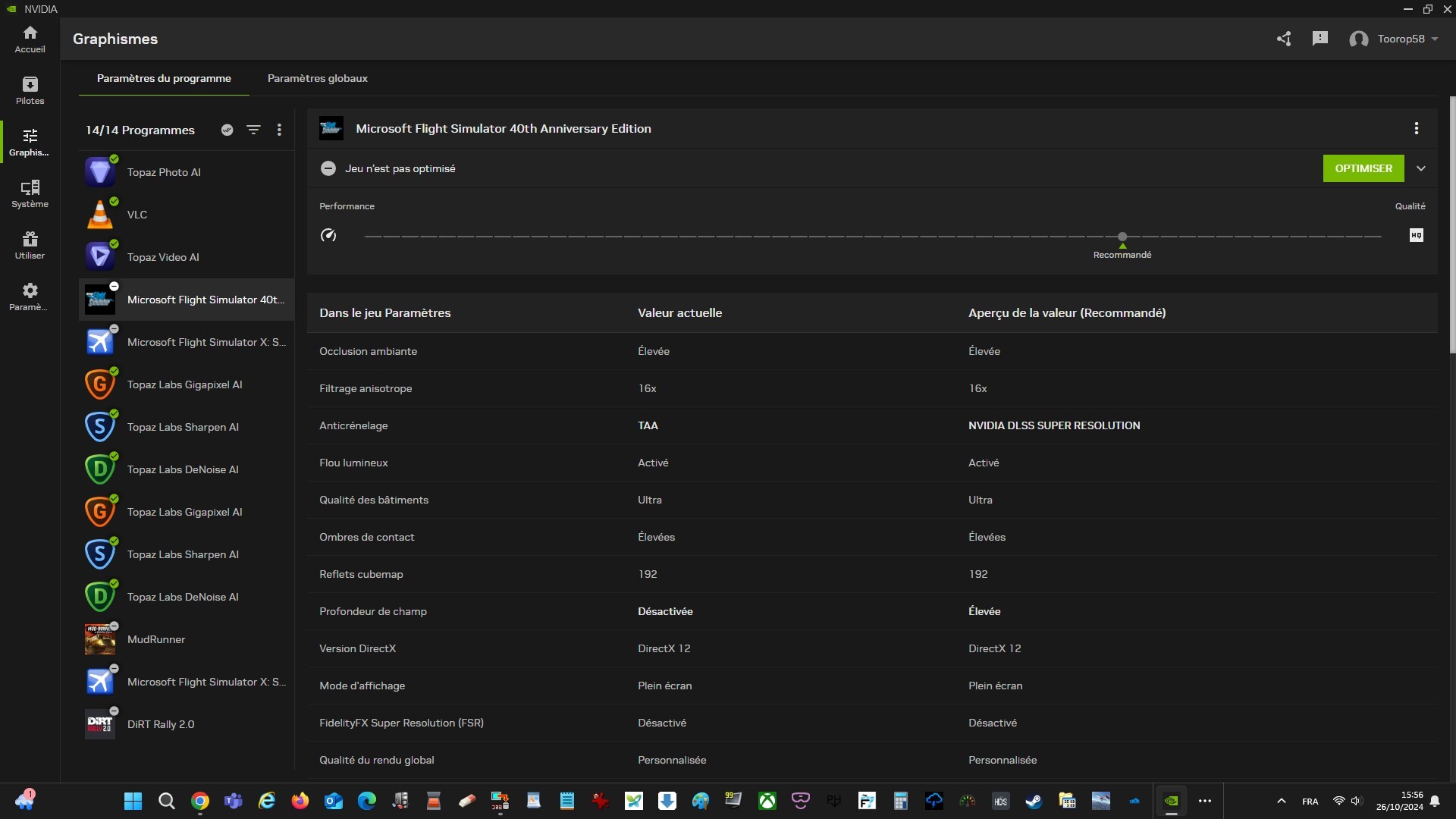
Task: Open the Accueil home sidebar icon
Action: click(x=30, y=39)
